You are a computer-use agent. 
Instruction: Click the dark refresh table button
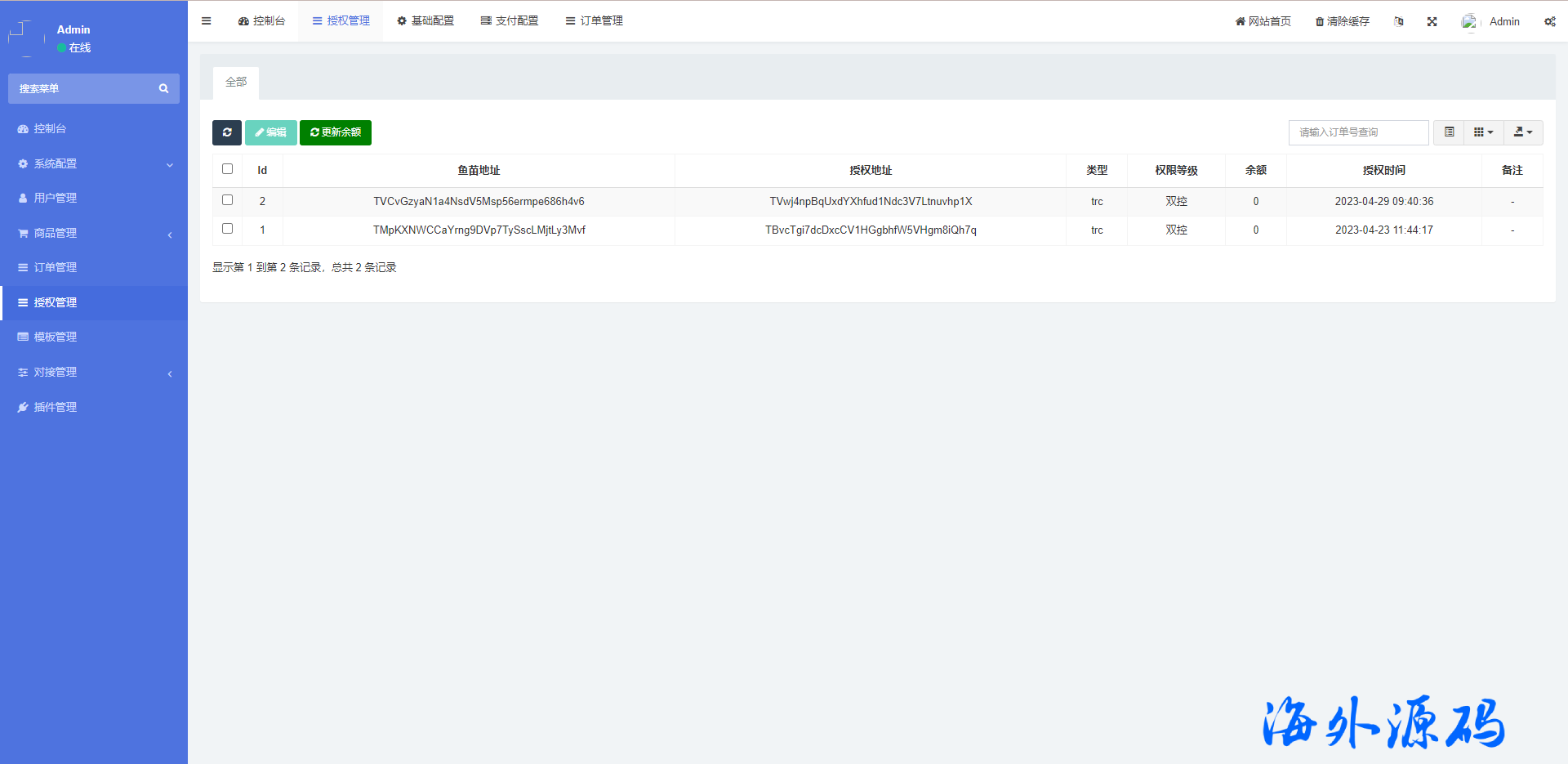[x=227, y=132]
